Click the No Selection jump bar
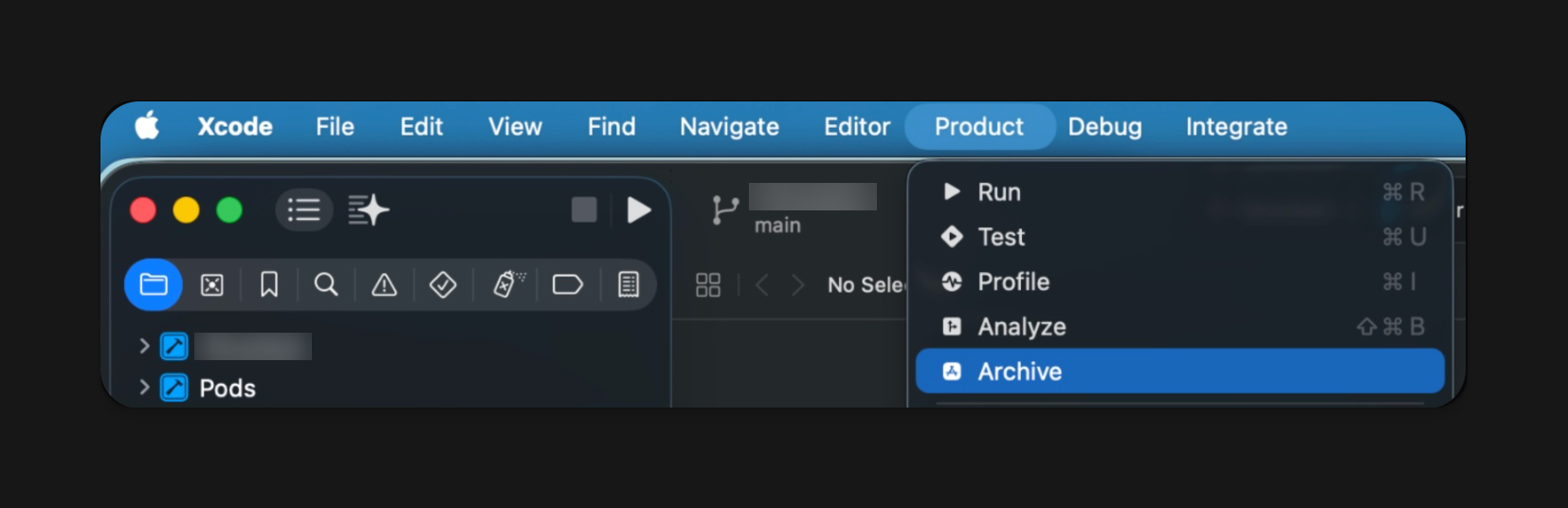Viewport: 1568px width, 508px height. tap(866, 284)
